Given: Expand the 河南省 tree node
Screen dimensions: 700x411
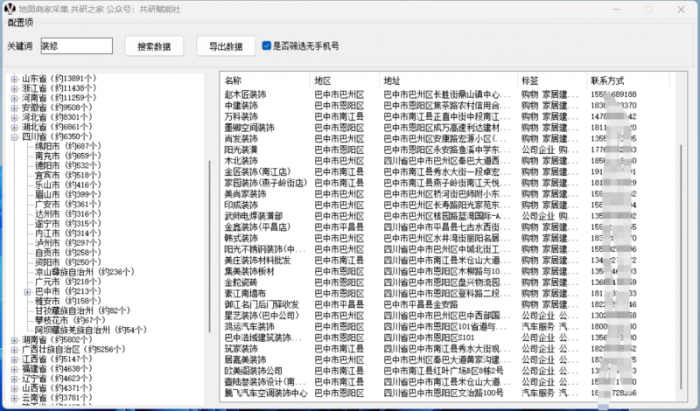Looking at the screenshot, I should 14,98.
